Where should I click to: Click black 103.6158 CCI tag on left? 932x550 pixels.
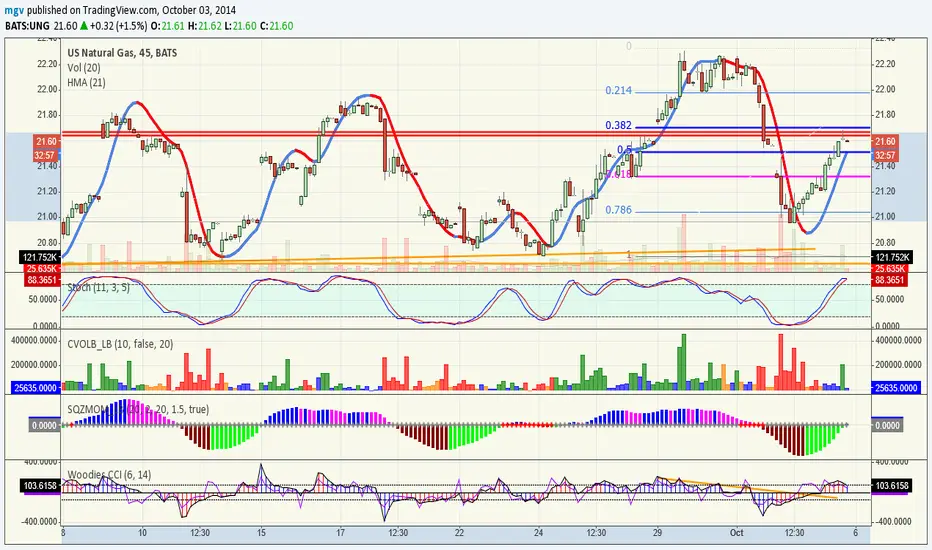click(x=41, y=486)
